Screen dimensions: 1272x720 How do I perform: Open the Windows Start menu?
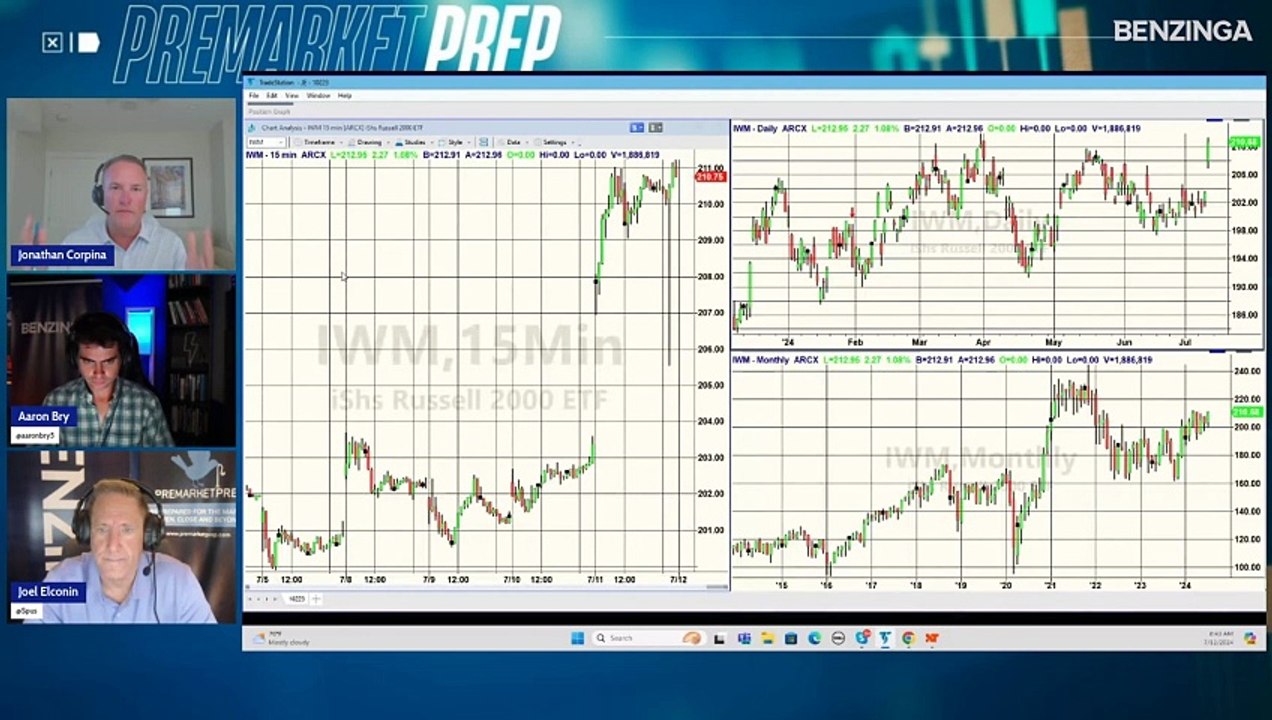click(x=577, y=638)
